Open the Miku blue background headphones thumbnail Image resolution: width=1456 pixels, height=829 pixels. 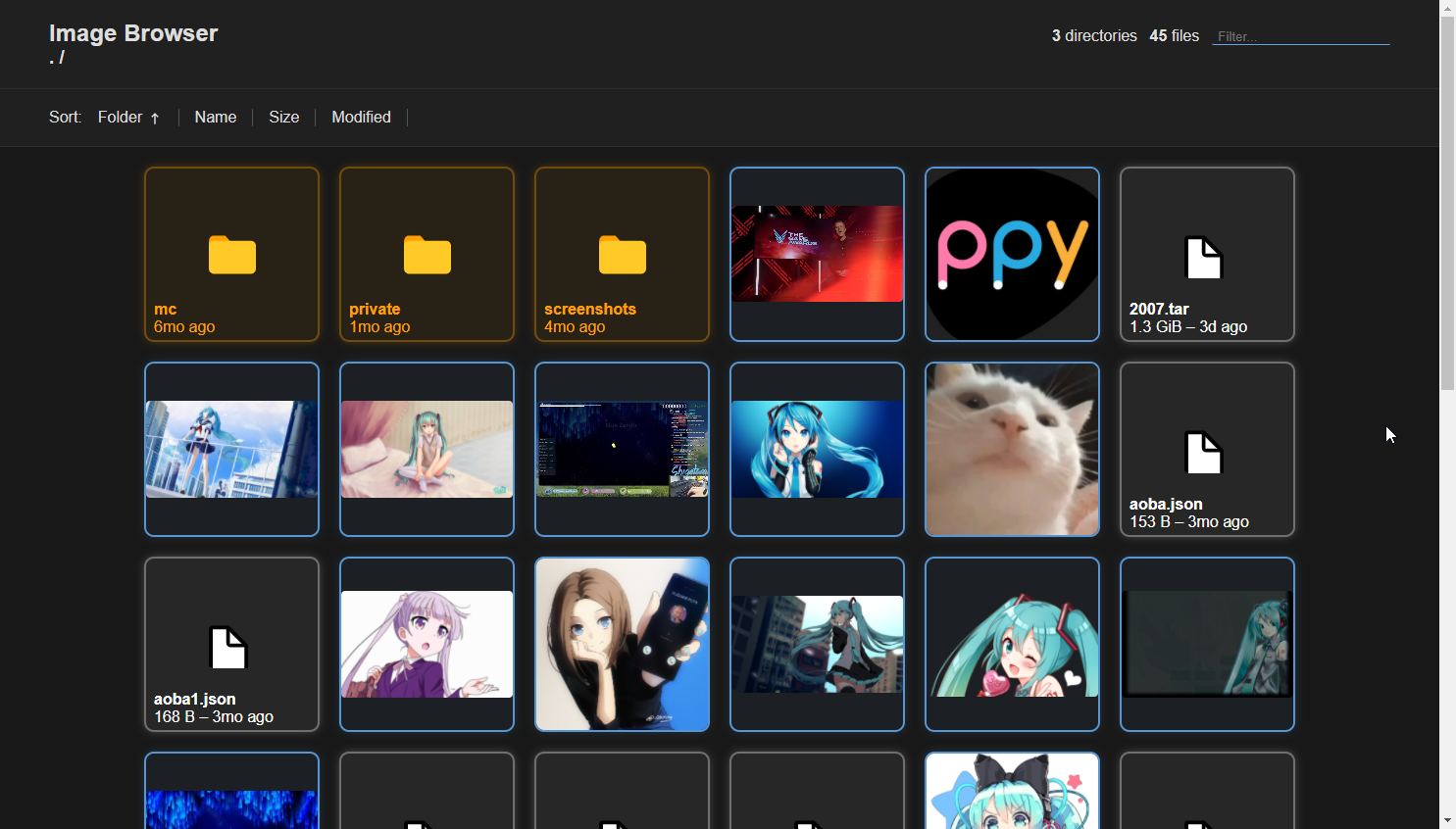point(817,450)
